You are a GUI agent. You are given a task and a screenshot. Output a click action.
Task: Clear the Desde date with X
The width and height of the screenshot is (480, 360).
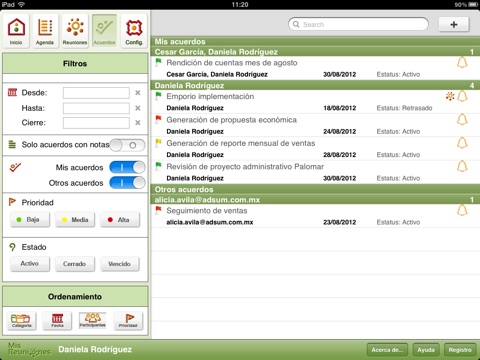pos(138,93)
